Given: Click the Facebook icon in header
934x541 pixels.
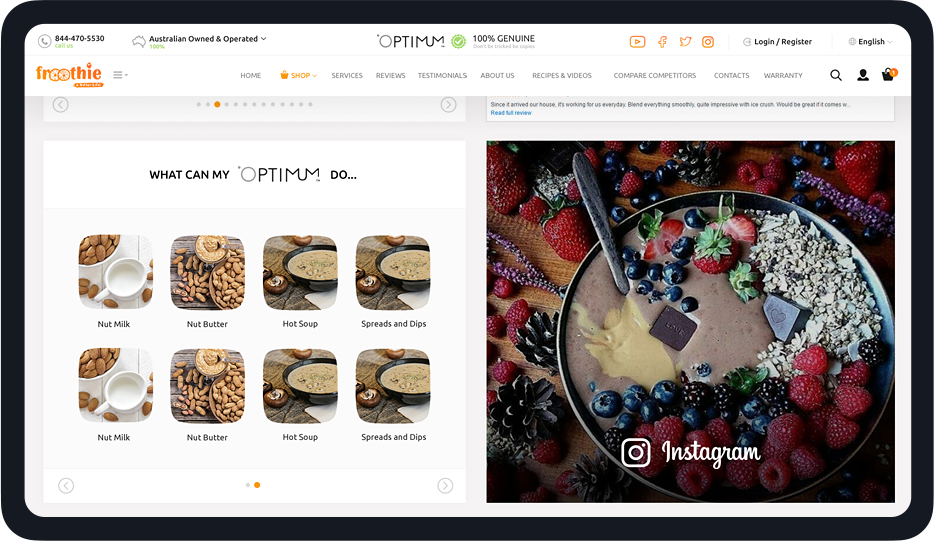Looking at the screenshot, I should coord(662,42).
